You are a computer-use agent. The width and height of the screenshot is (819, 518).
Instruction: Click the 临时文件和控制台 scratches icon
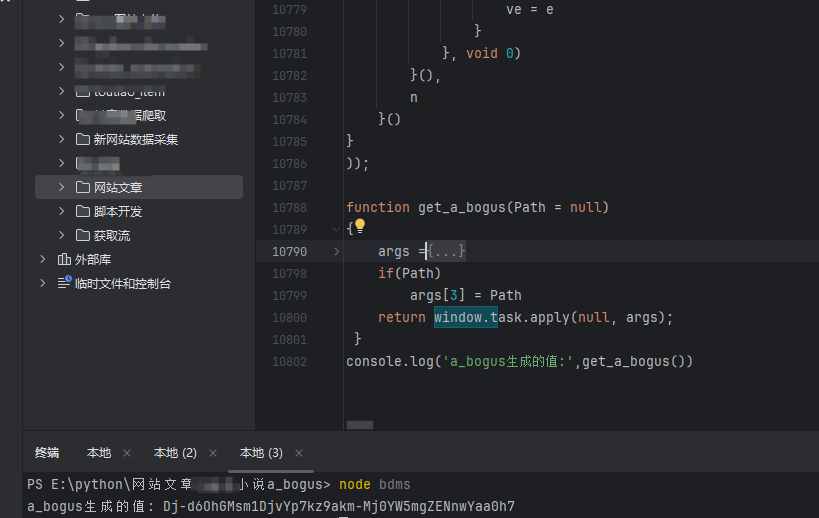pyautogui.click(x=64, y=283)
